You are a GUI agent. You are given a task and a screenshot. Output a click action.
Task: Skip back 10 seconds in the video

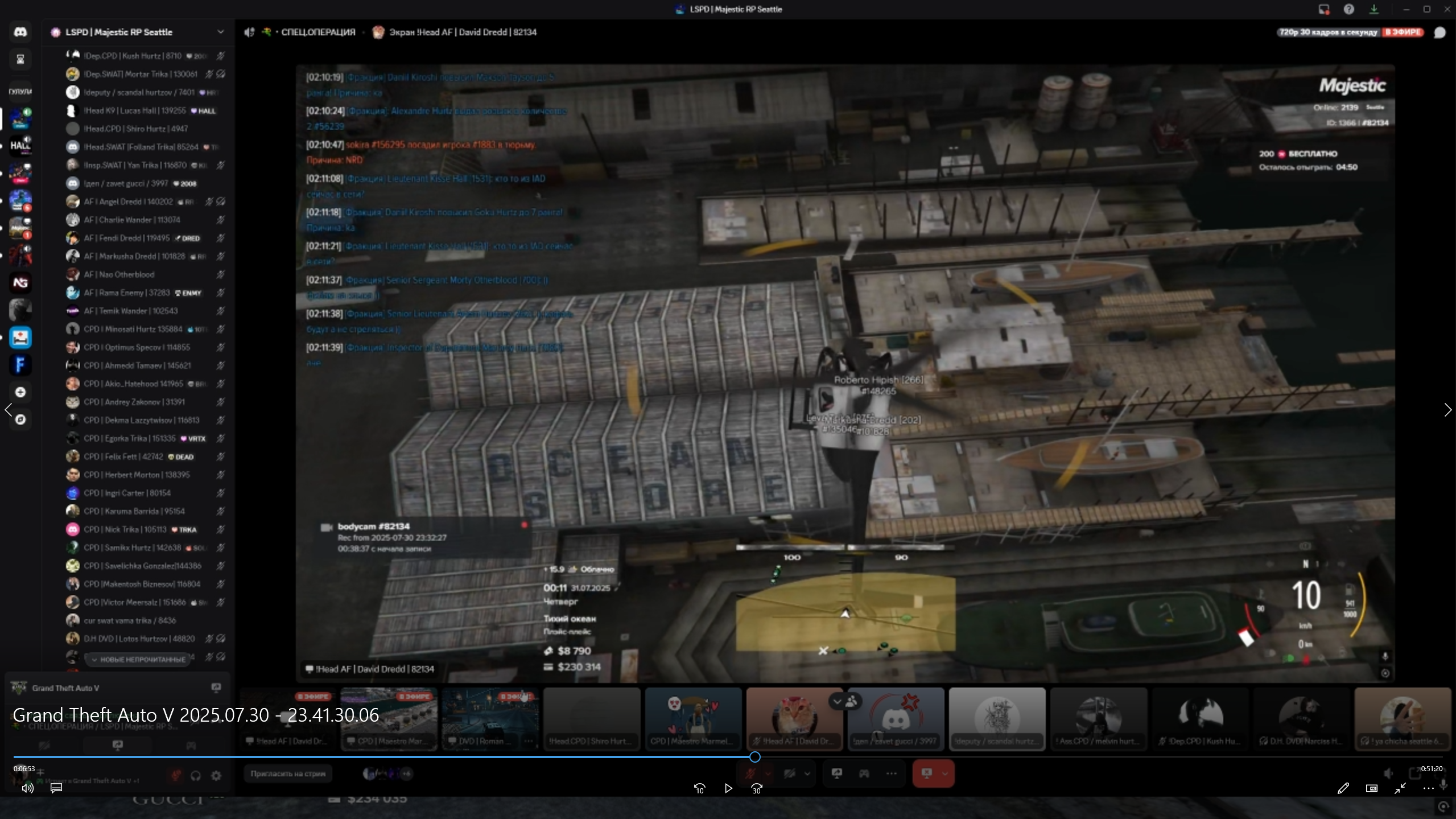coord(699,788)
